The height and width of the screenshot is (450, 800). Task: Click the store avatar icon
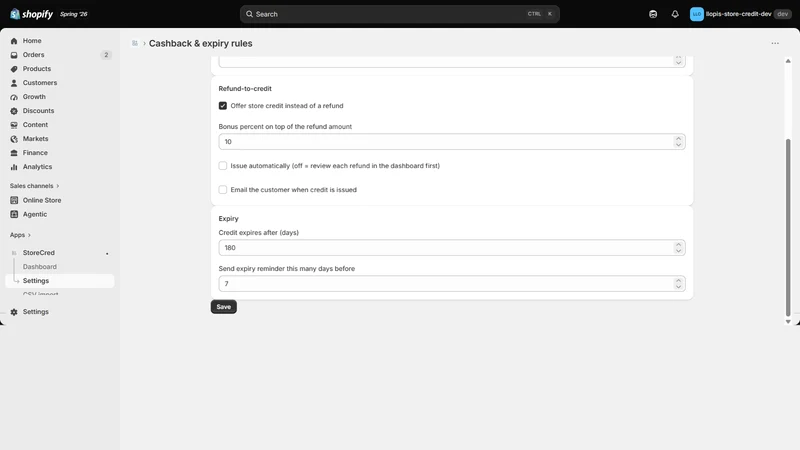pyautogui.click(x=696, y=14)
